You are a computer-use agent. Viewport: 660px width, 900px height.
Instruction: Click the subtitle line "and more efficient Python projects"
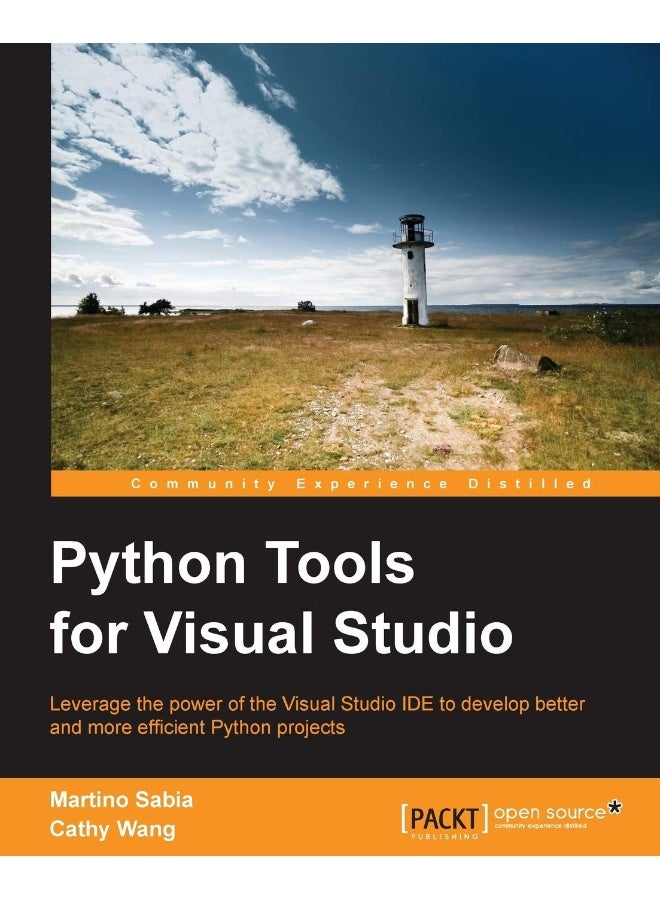point(197,728)
